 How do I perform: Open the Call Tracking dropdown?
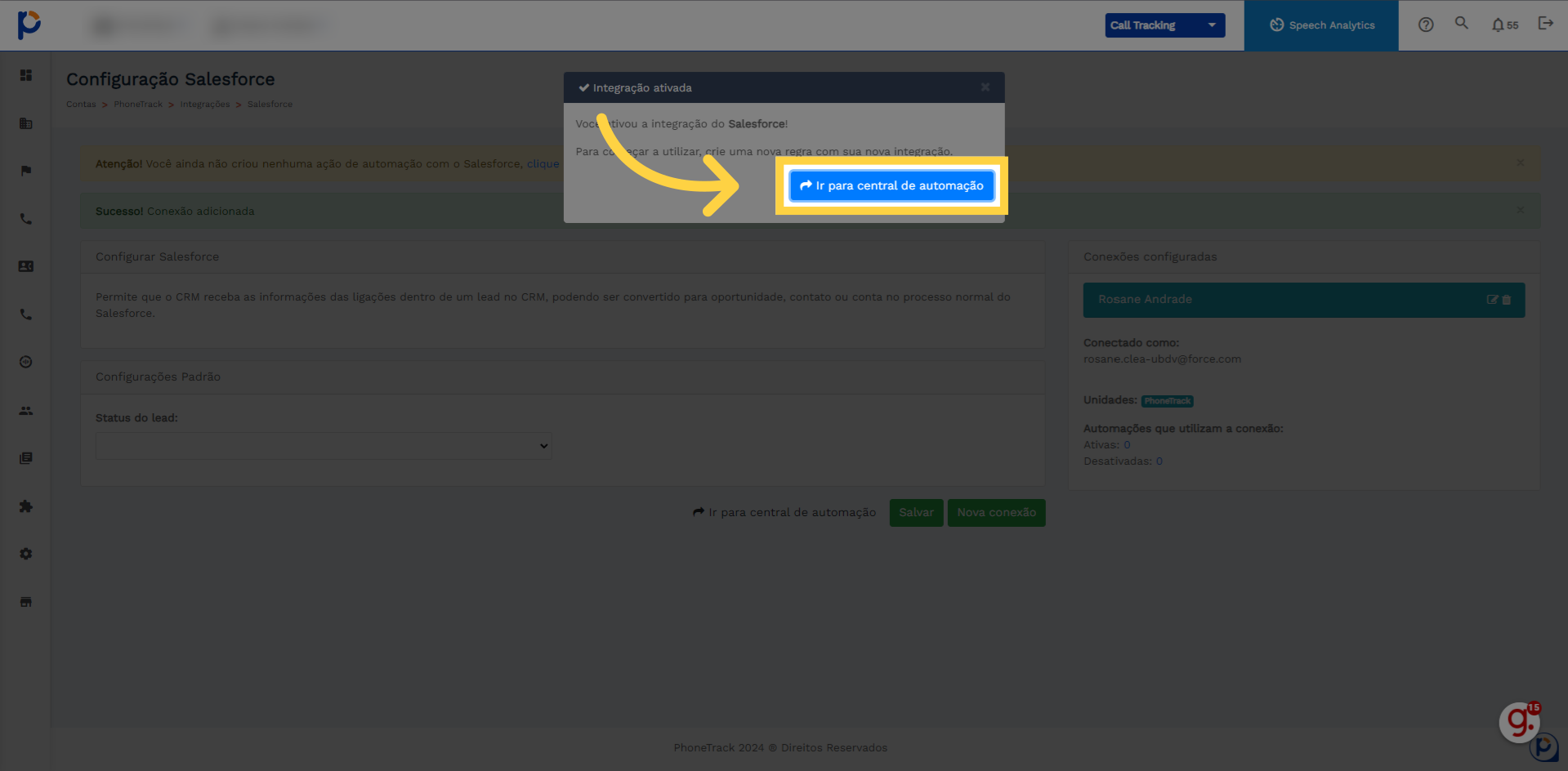(1164, 25)
